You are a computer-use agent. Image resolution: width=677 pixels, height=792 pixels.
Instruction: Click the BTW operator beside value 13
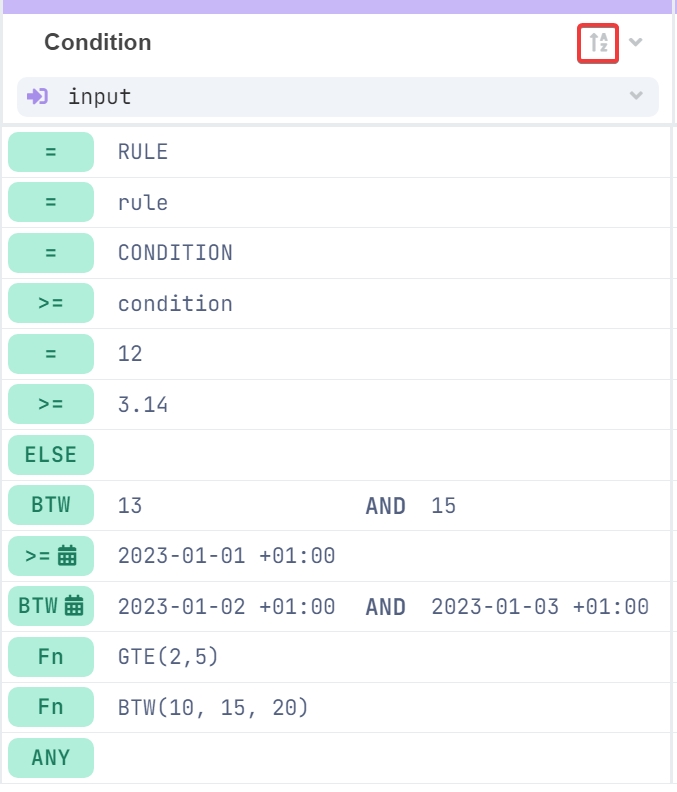[x=51, y=505]
